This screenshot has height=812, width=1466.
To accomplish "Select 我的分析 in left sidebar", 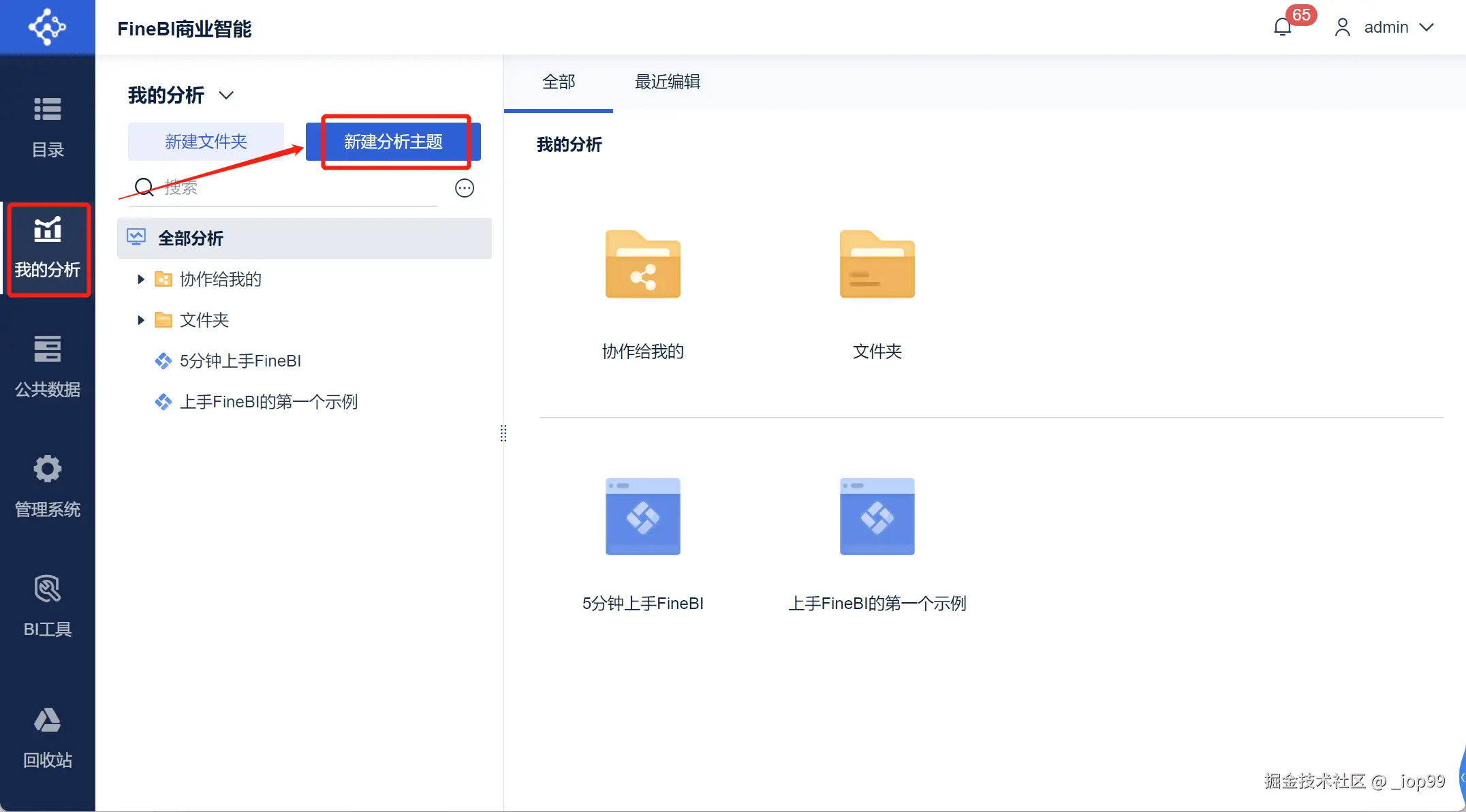I will [x=48, y=249].
